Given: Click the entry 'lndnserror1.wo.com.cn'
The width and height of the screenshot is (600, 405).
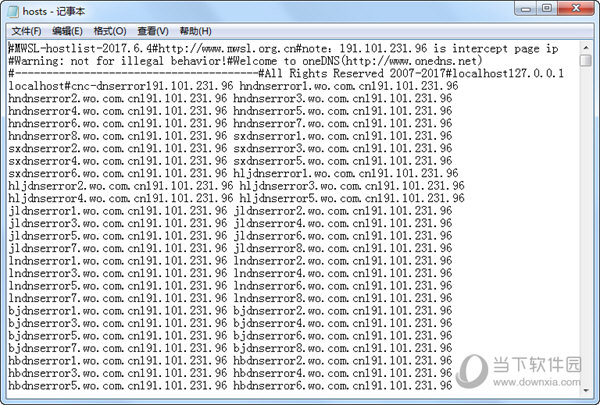Looking at the screenshot, I should (74, 261).
